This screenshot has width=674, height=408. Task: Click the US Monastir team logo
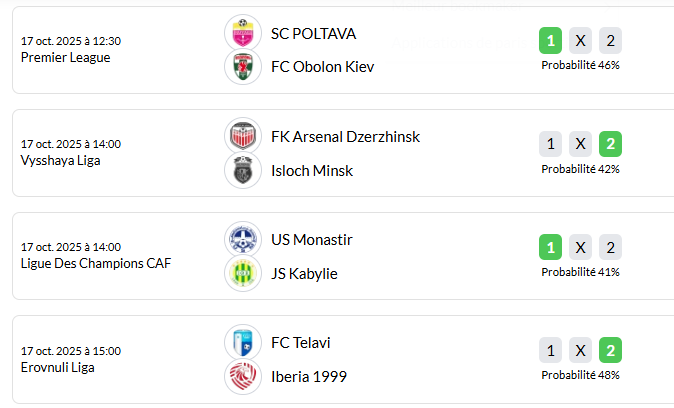[243, 239]
